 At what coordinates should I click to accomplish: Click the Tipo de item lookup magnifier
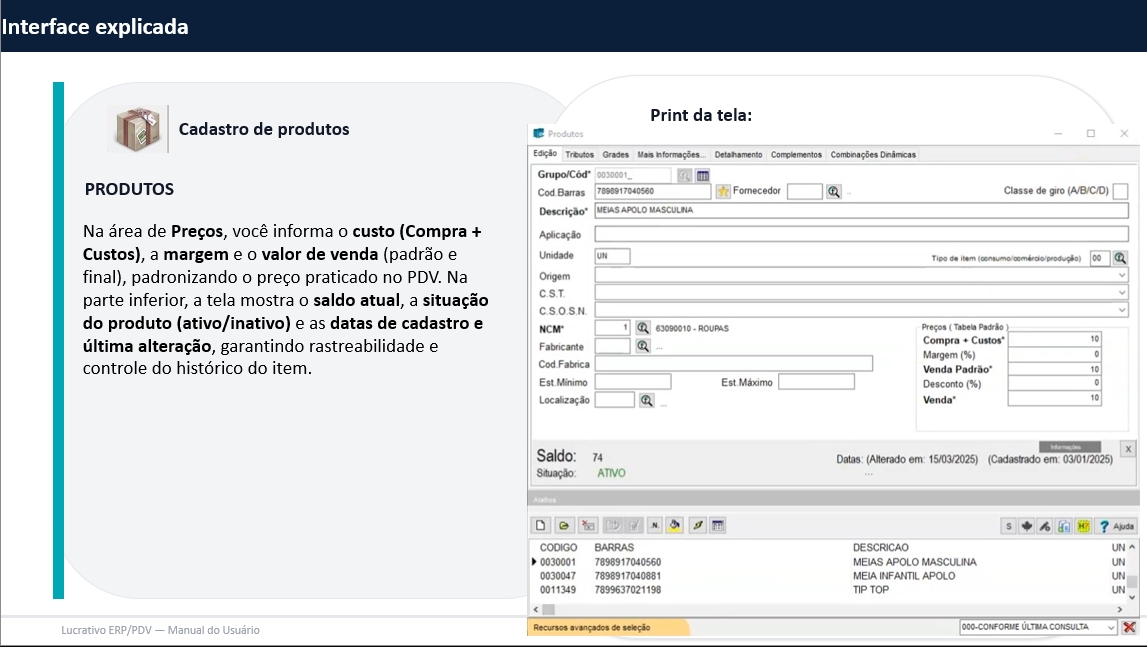point(1120,258)
